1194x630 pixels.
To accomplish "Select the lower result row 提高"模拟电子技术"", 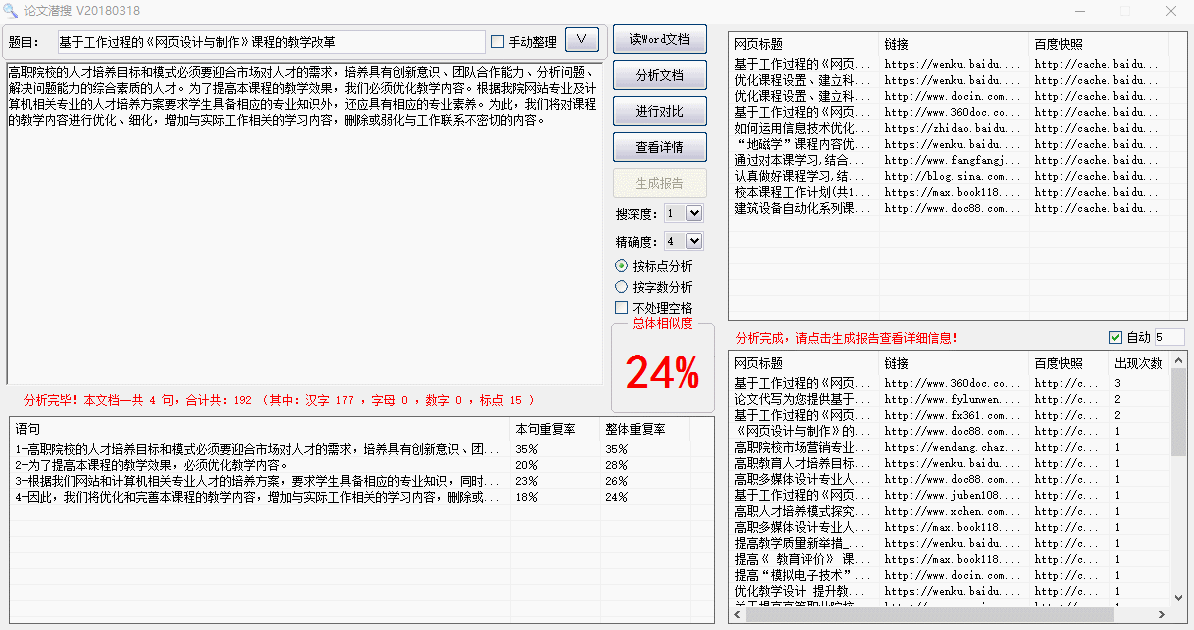I will (x=950, y=574).
